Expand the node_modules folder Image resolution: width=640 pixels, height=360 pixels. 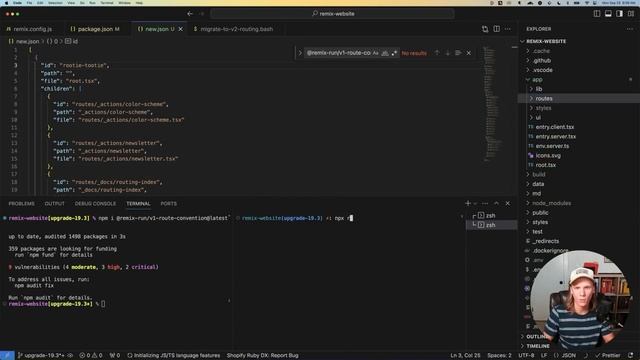551,203
